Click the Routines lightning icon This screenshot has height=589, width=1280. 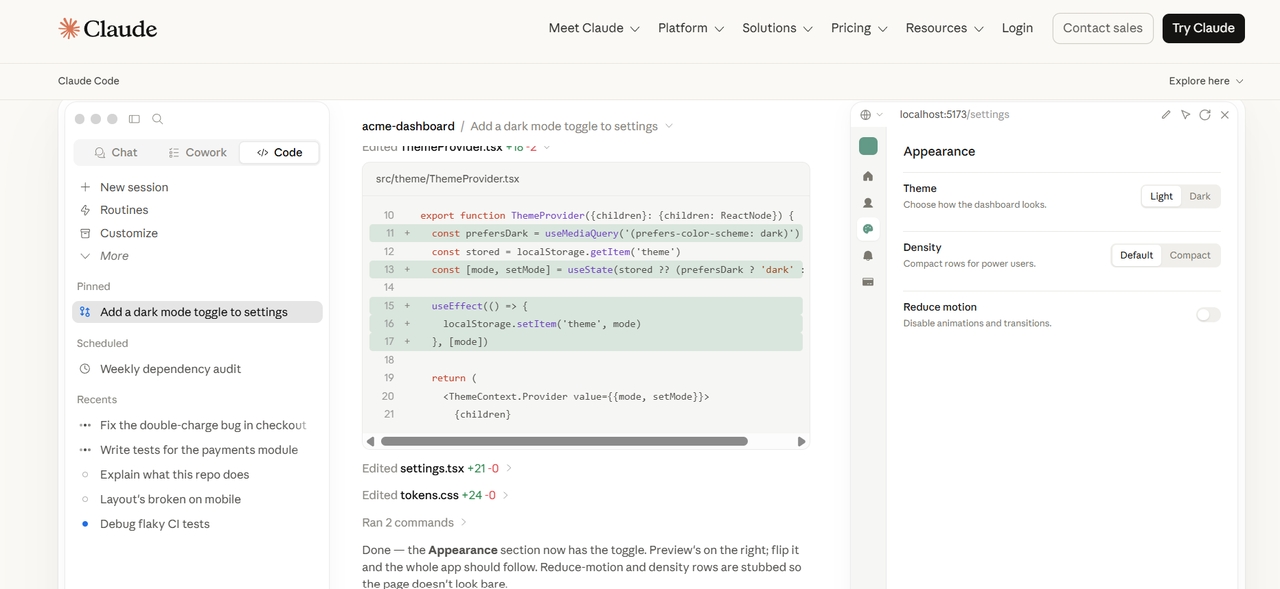[x=85, y=210]
